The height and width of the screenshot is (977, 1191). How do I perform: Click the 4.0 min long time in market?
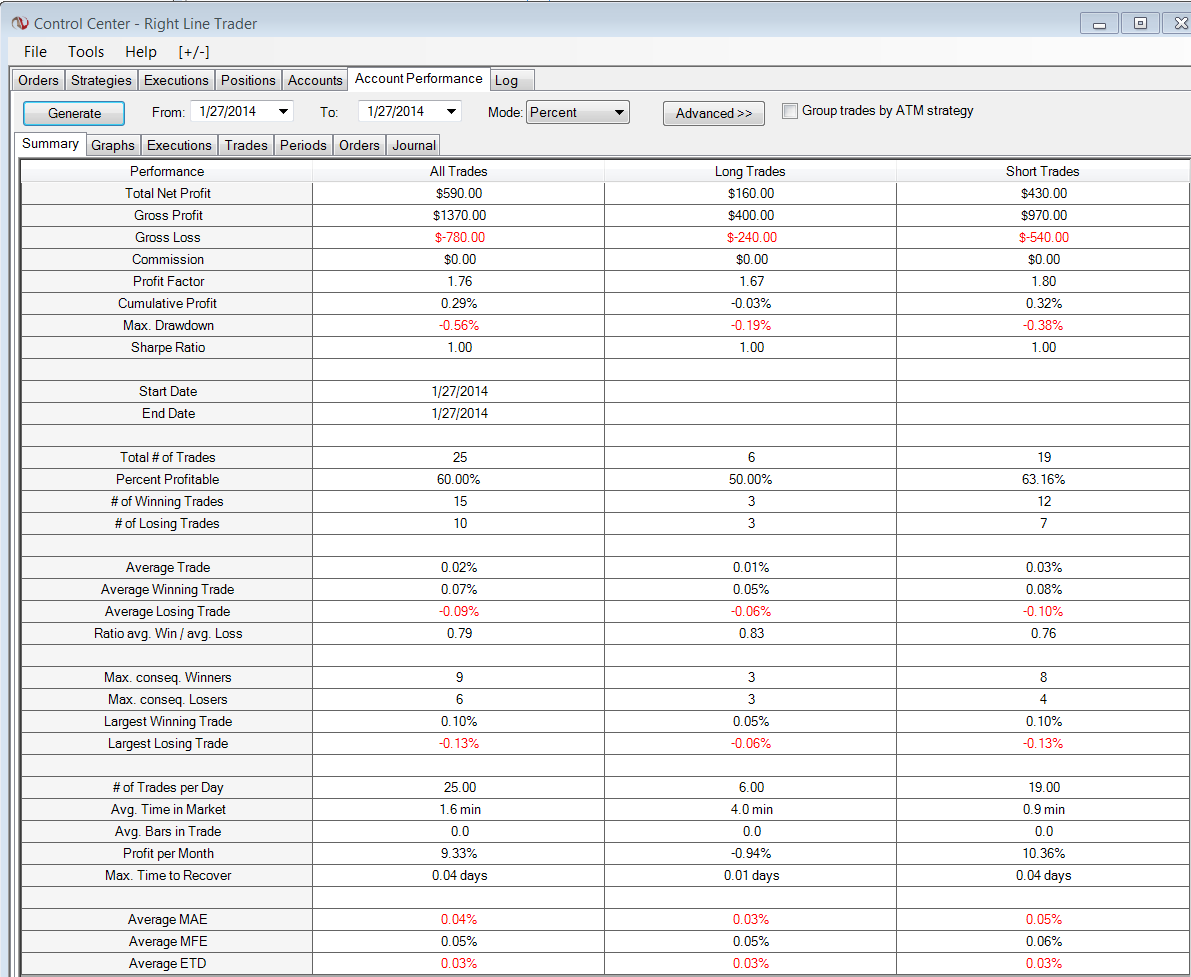click(x=751, y=811)
